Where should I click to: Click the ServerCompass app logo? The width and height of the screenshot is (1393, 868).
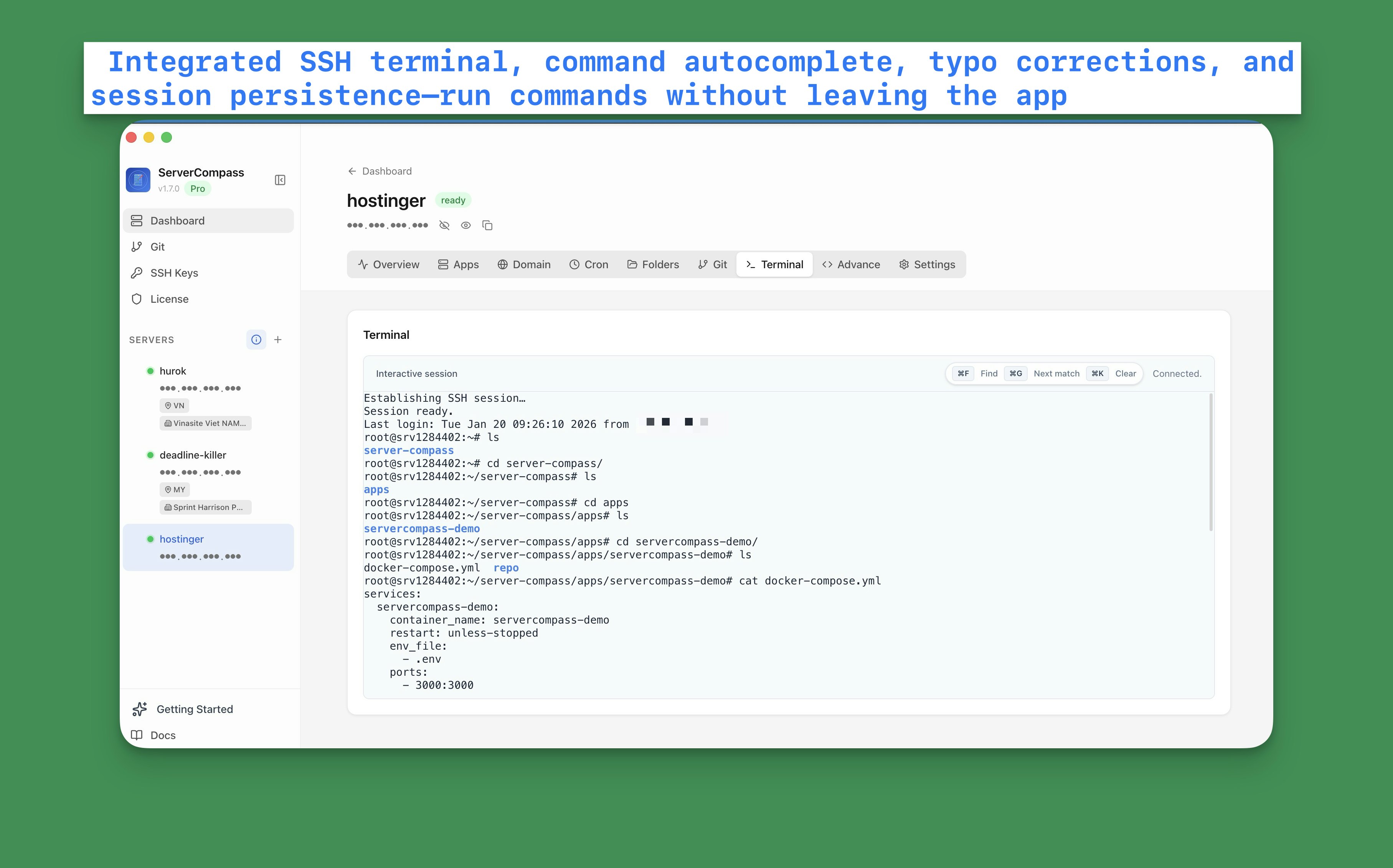click(138, 180)
